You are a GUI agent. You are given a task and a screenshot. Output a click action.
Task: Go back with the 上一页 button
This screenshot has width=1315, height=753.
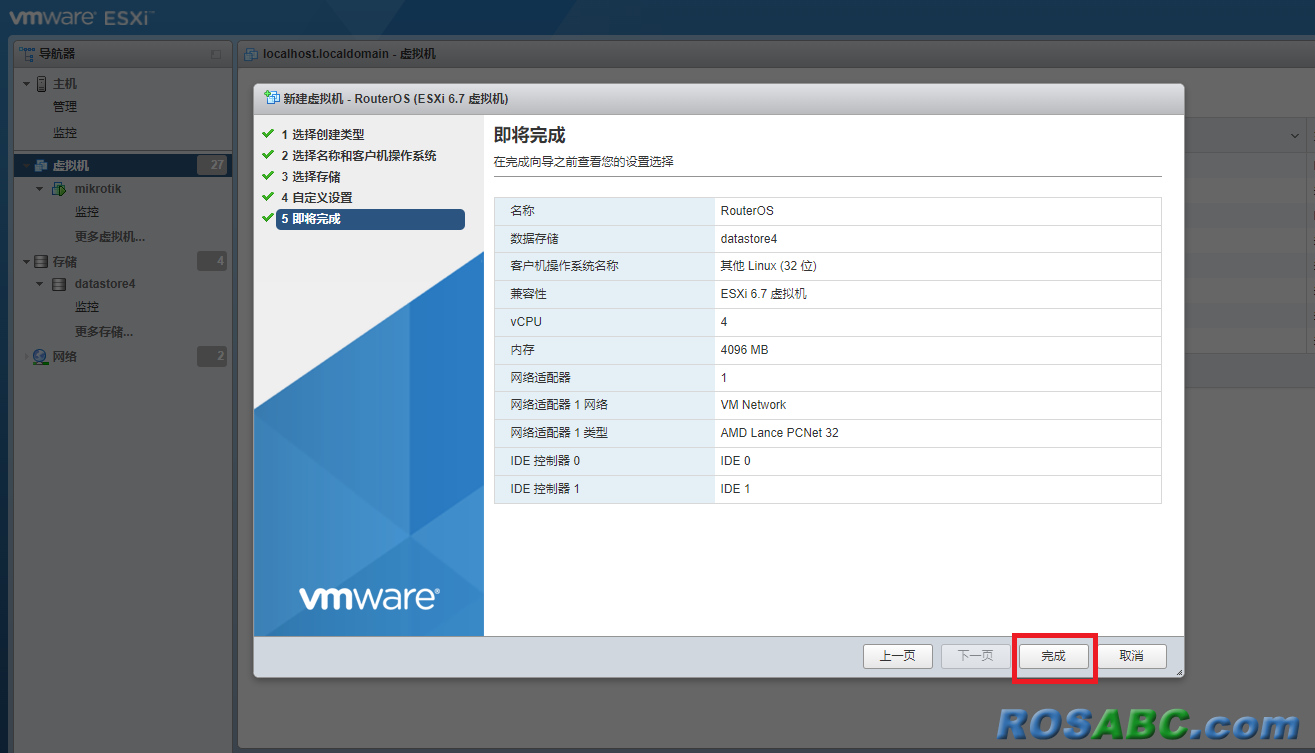897,656
